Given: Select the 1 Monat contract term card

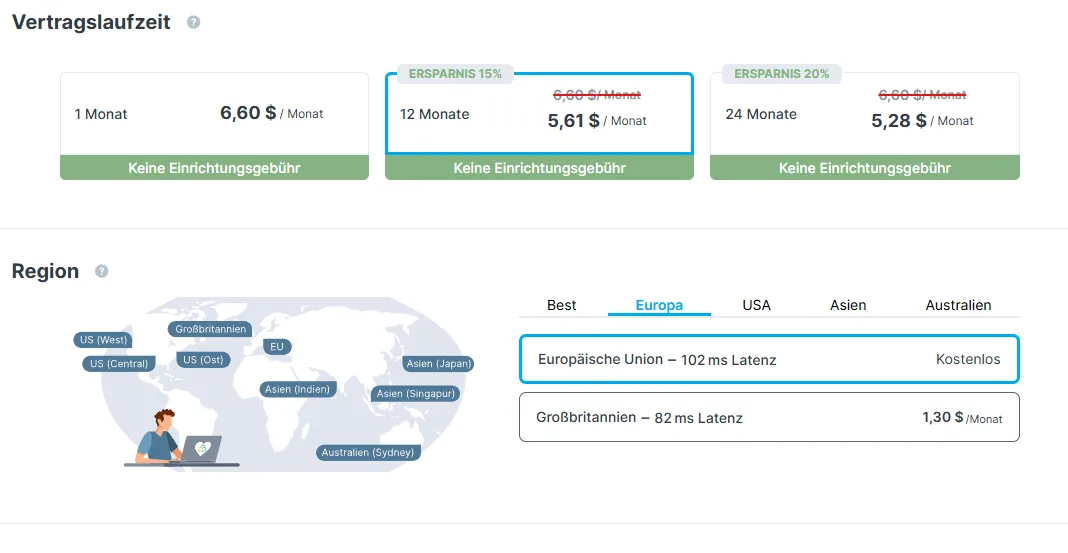Looking at the screenshot, I should click(x=215, y=126).
